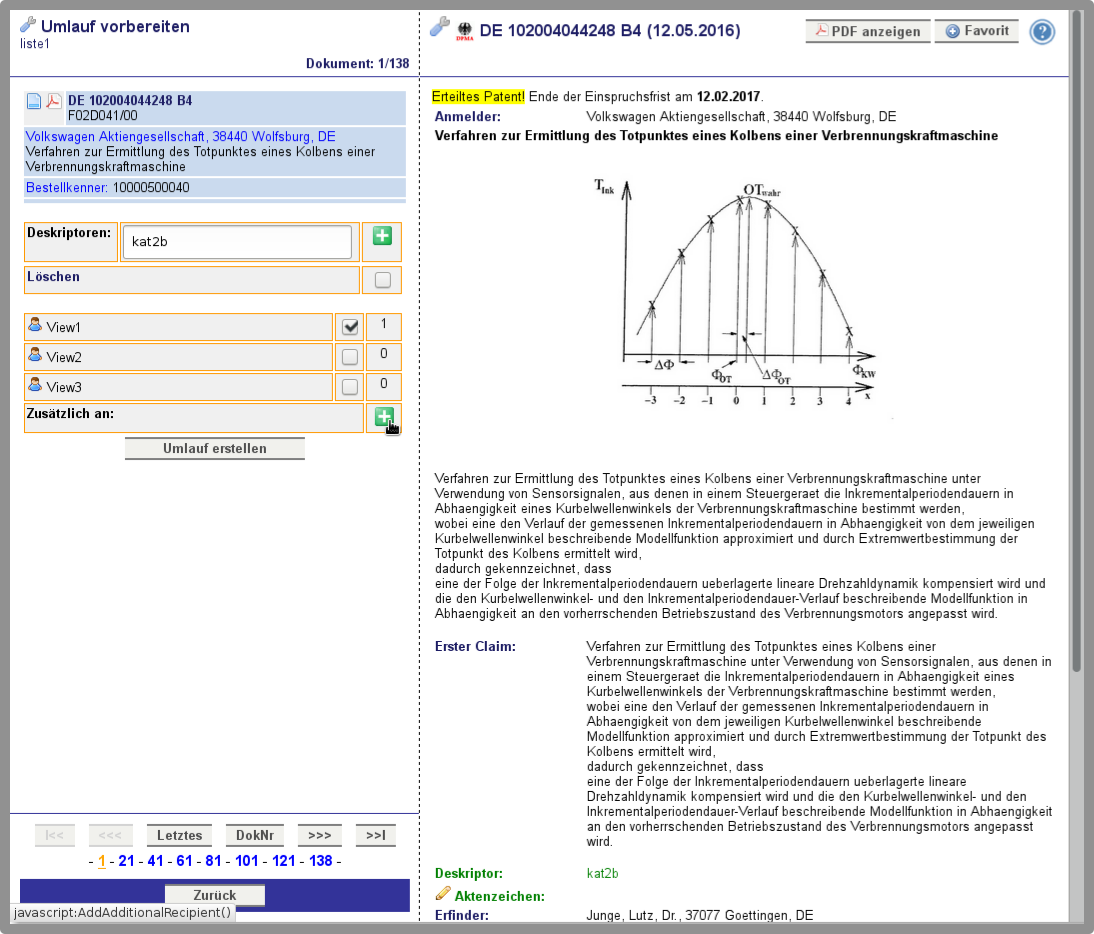Click the Umlauf vorbereiten heading
Viewport: 1094px width, 934px height.
[115, 27]
